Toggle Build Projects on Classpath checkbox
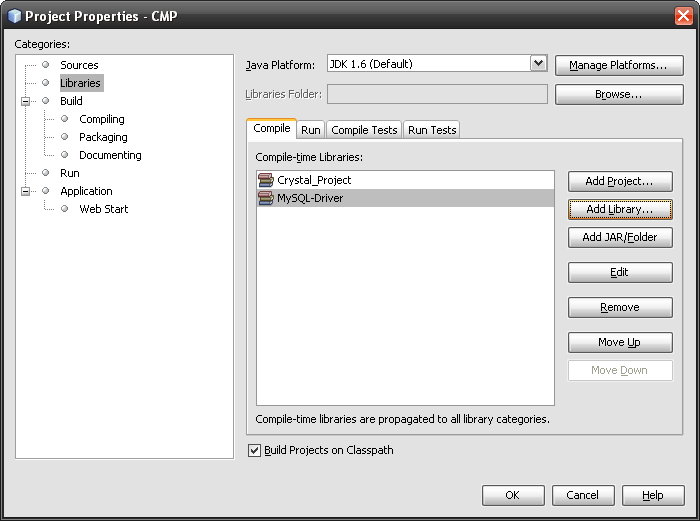Screen dimensions: 700x521 pyautogui.click(x=254, y=451)
